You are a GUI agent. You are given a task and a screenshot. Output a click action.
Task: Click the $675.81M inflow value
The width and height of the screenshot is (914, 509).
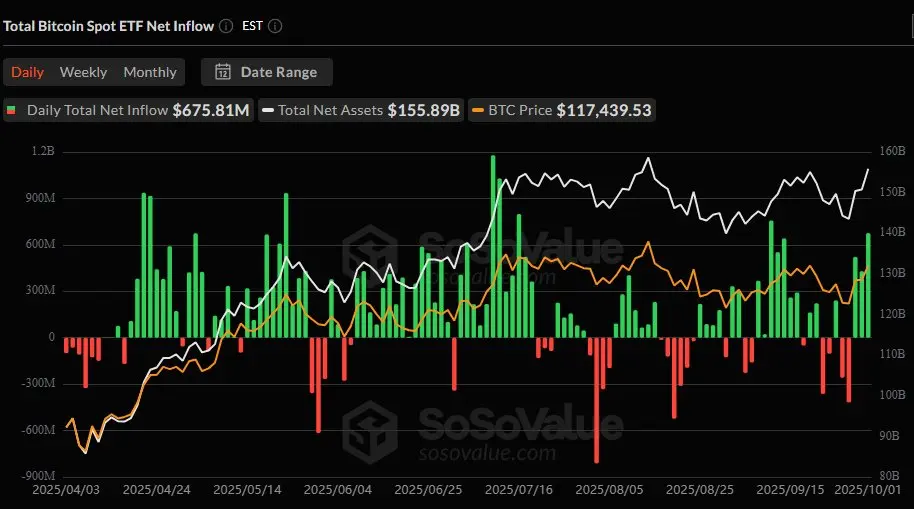point(211,110)
